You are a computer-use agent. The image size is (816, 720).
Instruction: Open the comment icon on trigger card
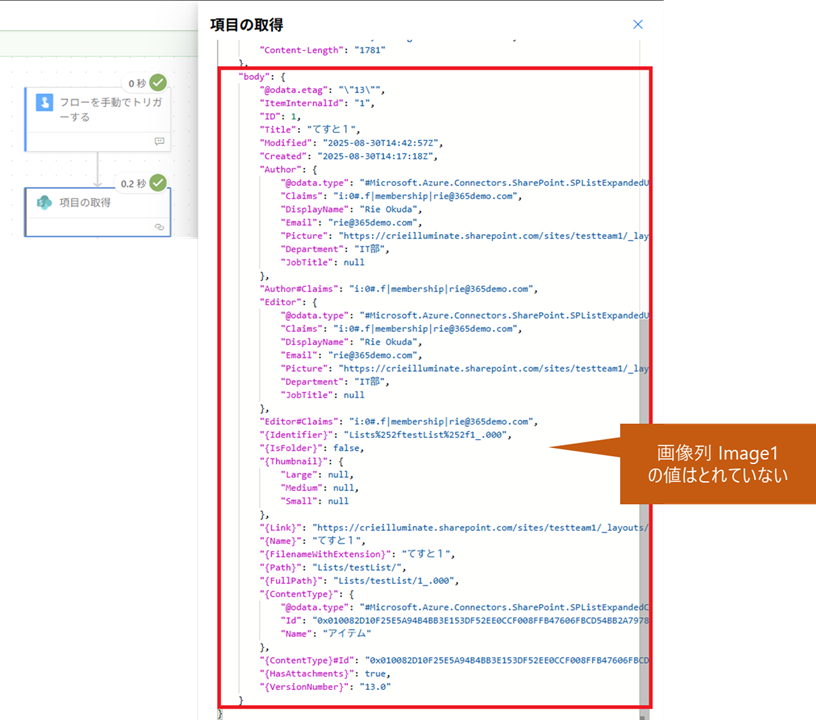click(x=159, y=141)
